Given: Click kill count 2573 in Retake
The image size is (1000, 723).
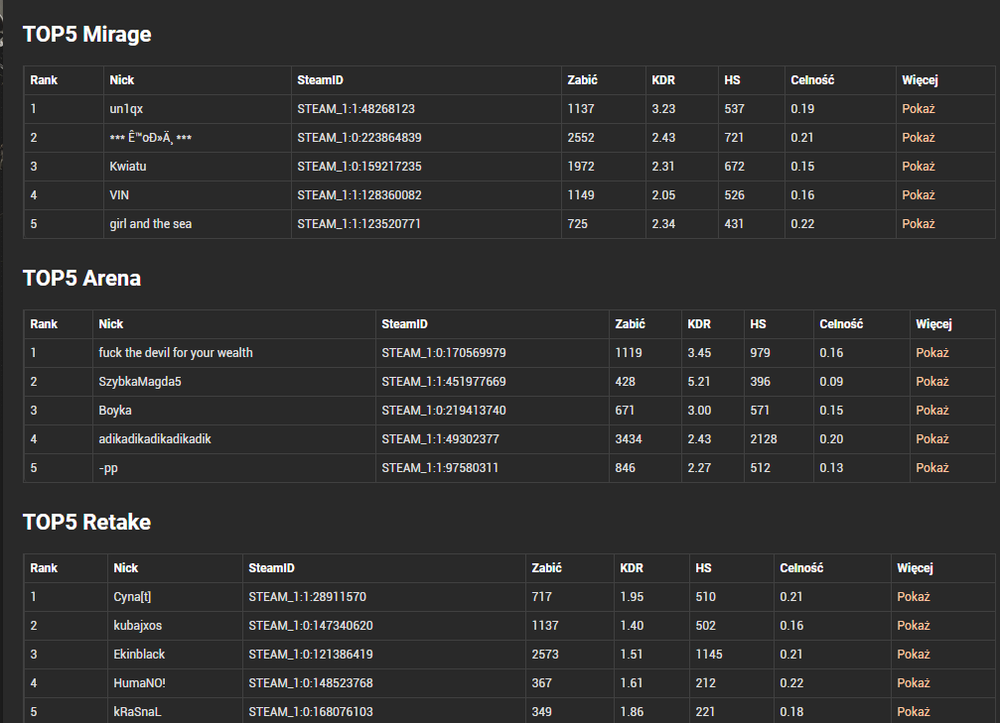Looking at the screenshot, I should tap(545, 655).
